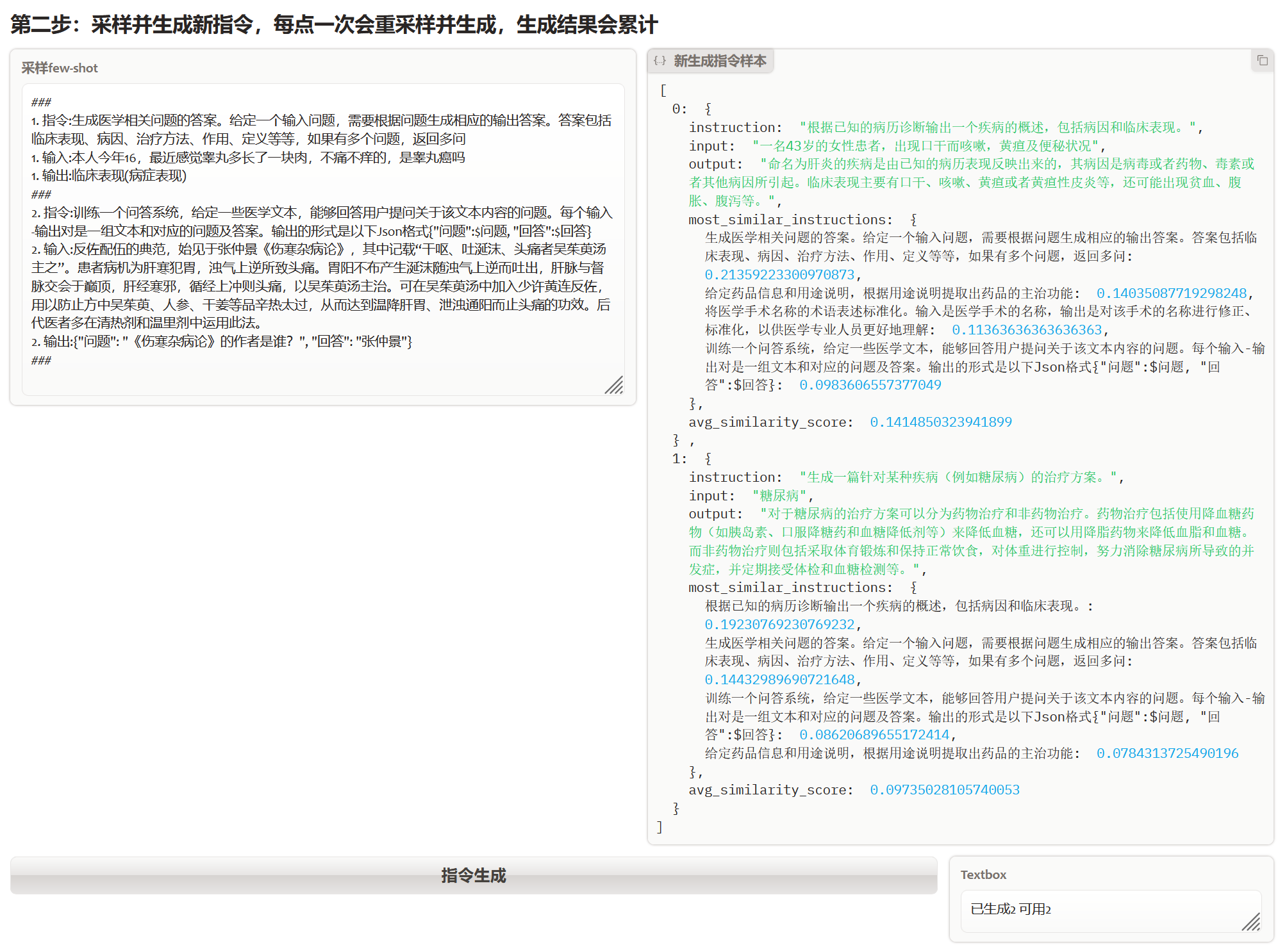Click the top-level opening square bracket

(x=663, y=90)
